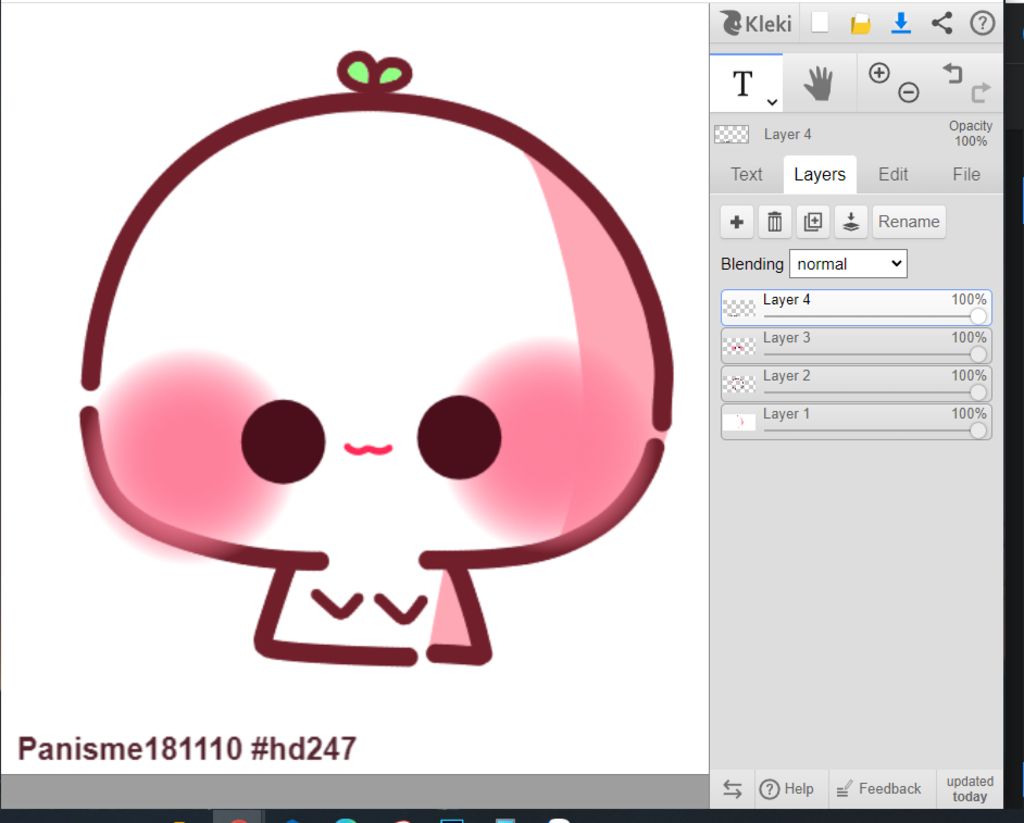Switch to the Layers tab
The width and height of the screenshot is (1024, 823).
(820, 174)
